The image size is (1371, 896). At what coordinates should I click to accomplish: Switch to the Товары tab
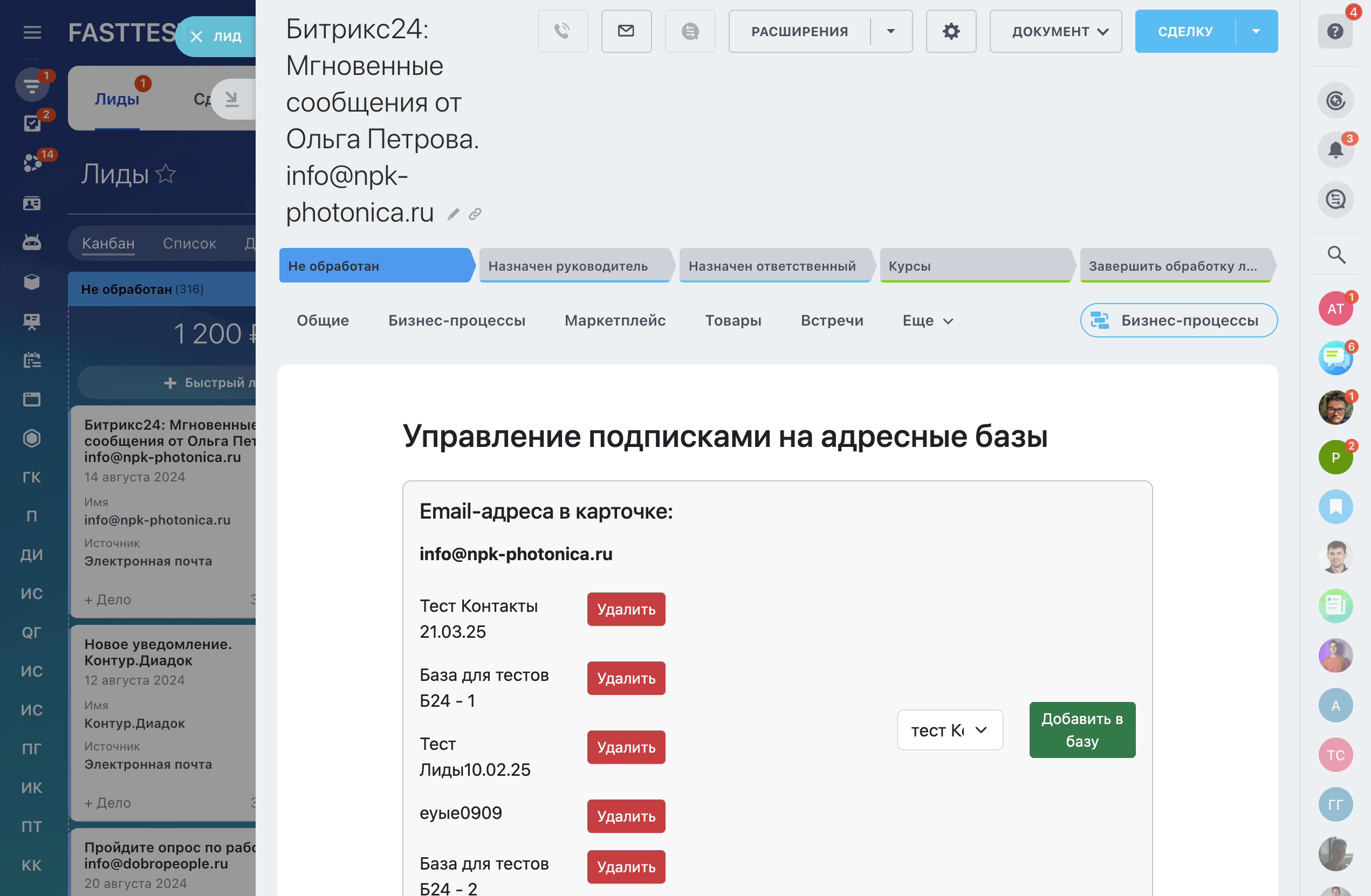click(x=733, y=320)
